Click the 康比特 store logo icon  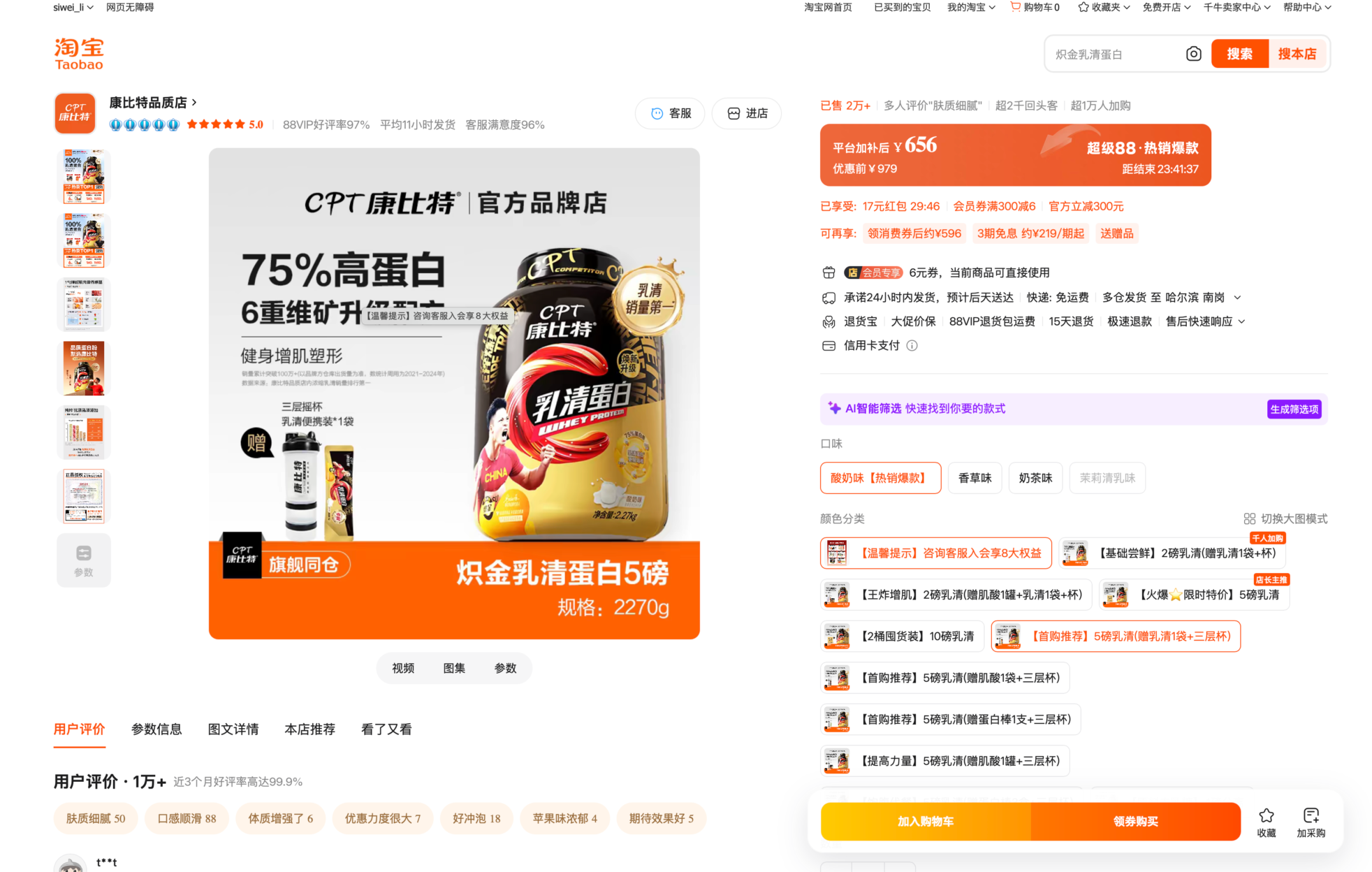point(75,112)
